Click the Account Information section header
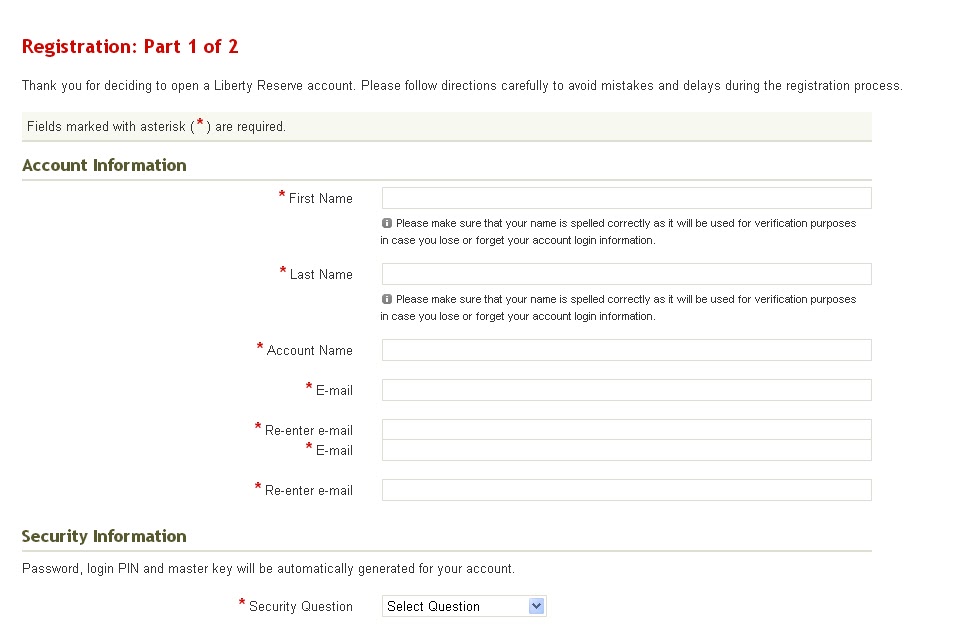 tap(104, 165)
